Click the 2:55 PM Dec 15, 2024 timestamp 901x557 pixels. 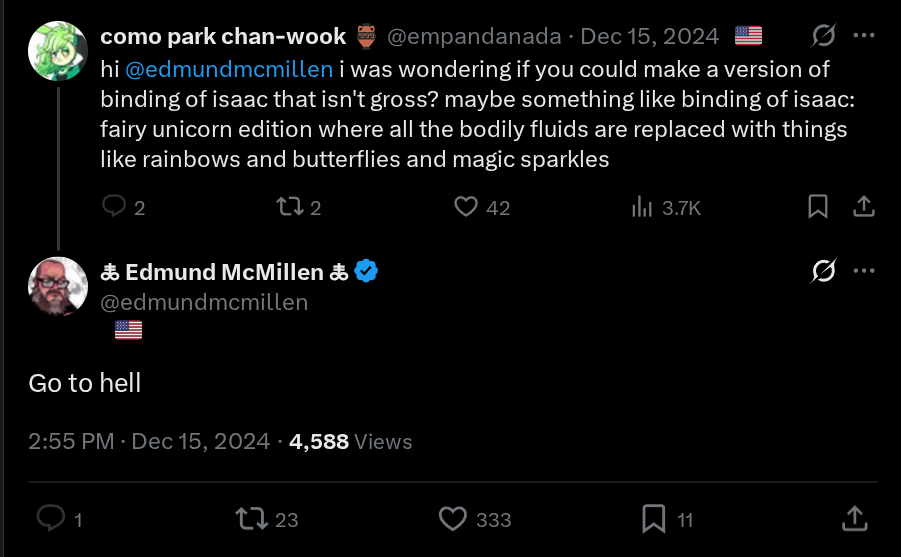(x=149, y=441)
